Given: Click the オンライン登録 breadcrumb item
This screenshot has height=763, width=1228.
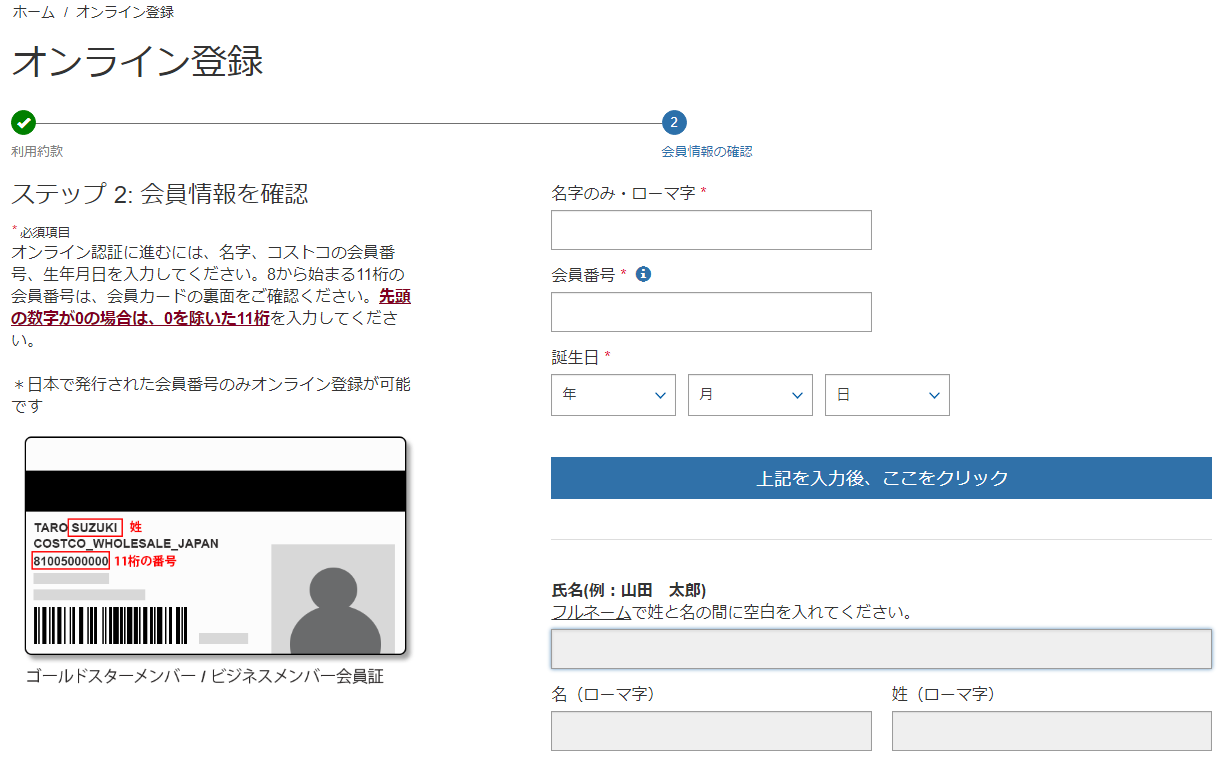Looking at the screenshot, I should tap(125, 12).
